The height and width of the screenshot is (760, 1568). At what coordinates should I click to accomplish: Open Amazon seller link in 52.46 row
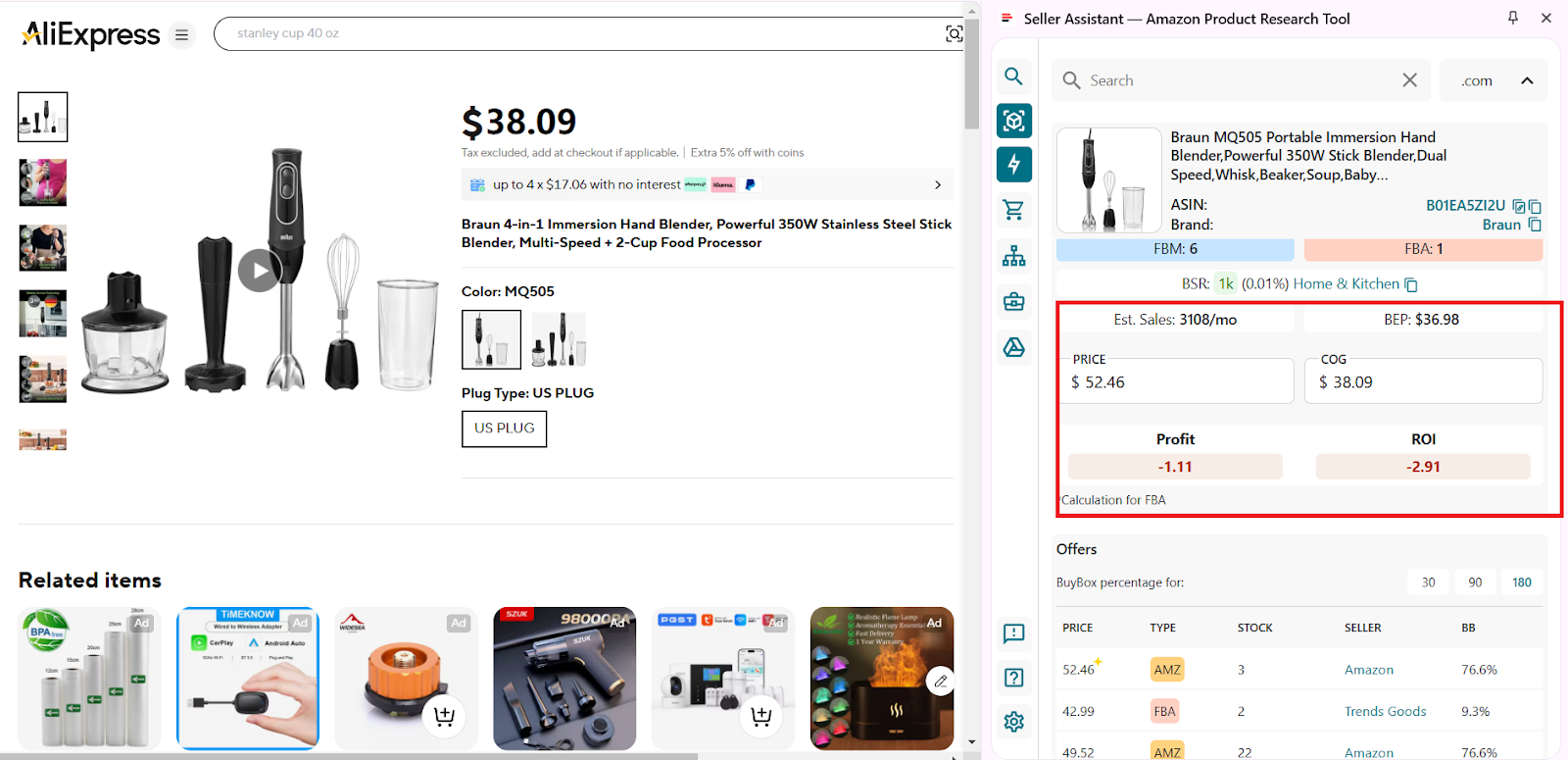[x=1368, y=670]
